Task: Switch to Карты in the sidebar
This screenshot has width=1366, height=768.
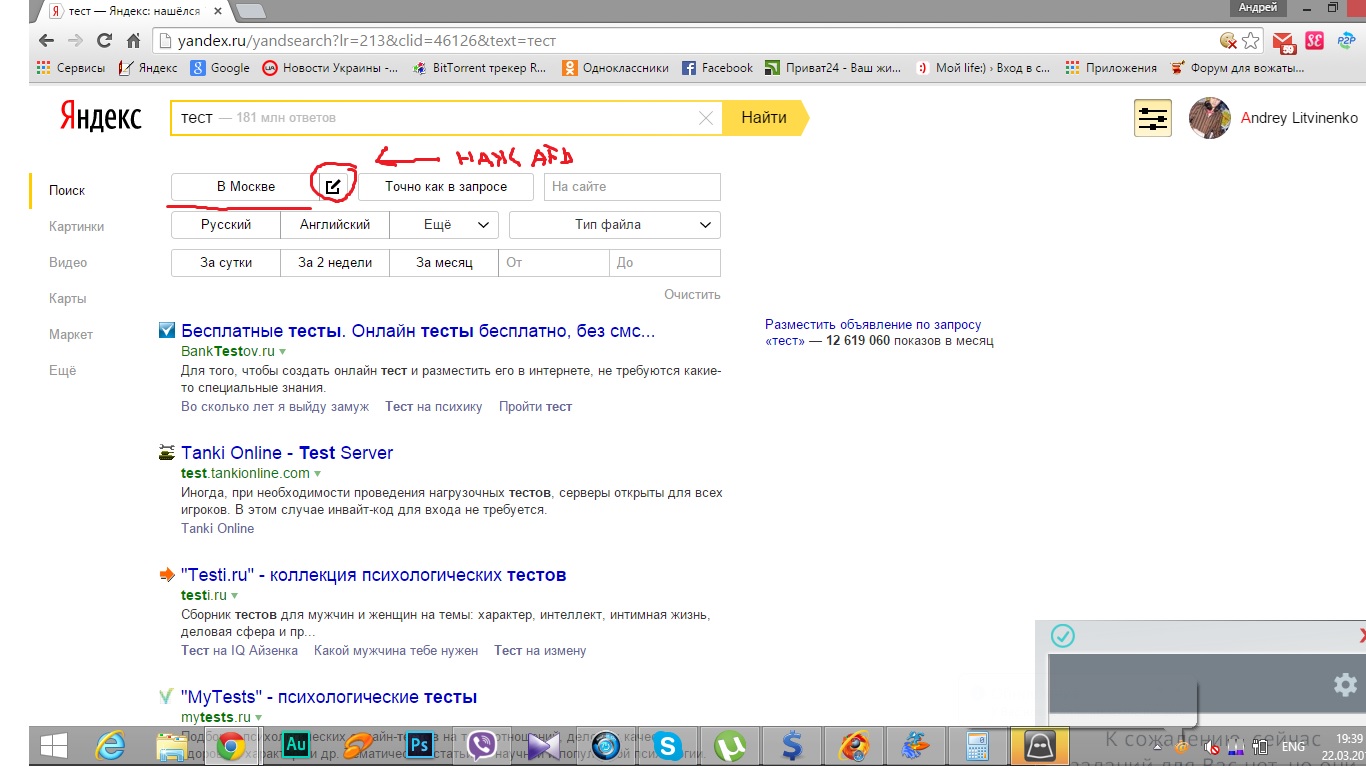Action: click(67, 298)
